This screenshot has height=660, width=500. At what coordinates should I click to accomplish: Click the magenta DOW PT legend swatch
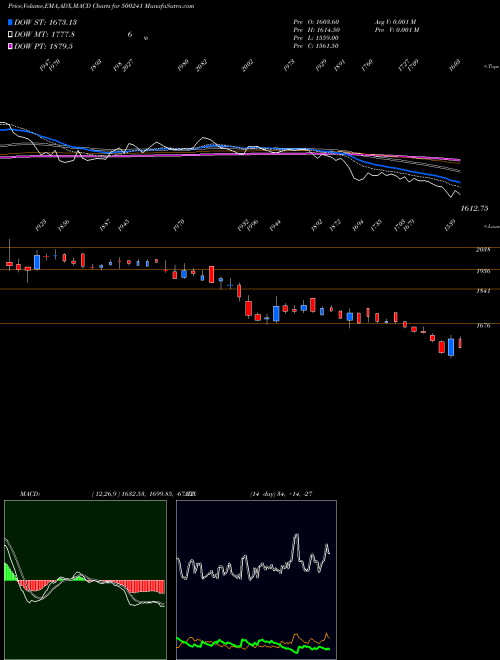click(10, 46)
